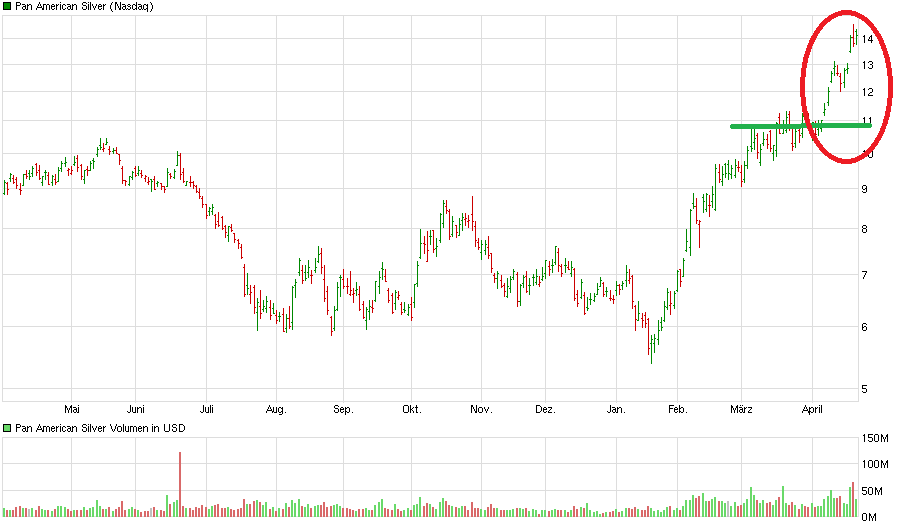Click the lowest candlestick in late January
Viewport: 900px width, 526px height.
coord(651,350)
